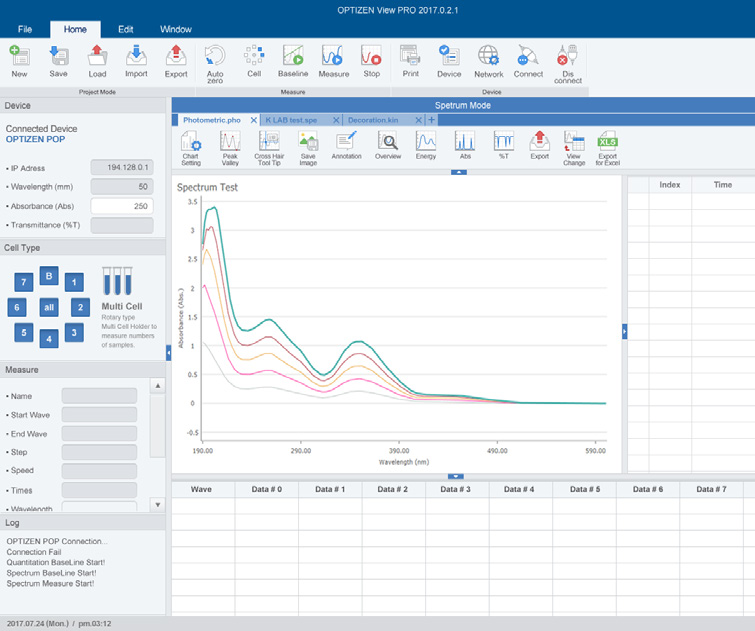Collapse the left sidebar panel arrow
Screen dimensions: 755x631
168,352
